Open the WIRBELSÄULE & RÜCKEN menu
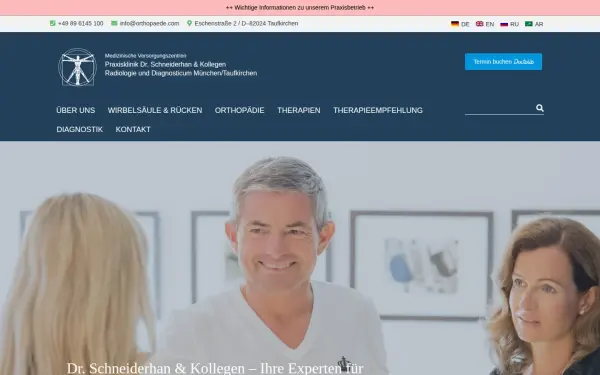This screenshot has height=375, width=600. click(155, 110)
